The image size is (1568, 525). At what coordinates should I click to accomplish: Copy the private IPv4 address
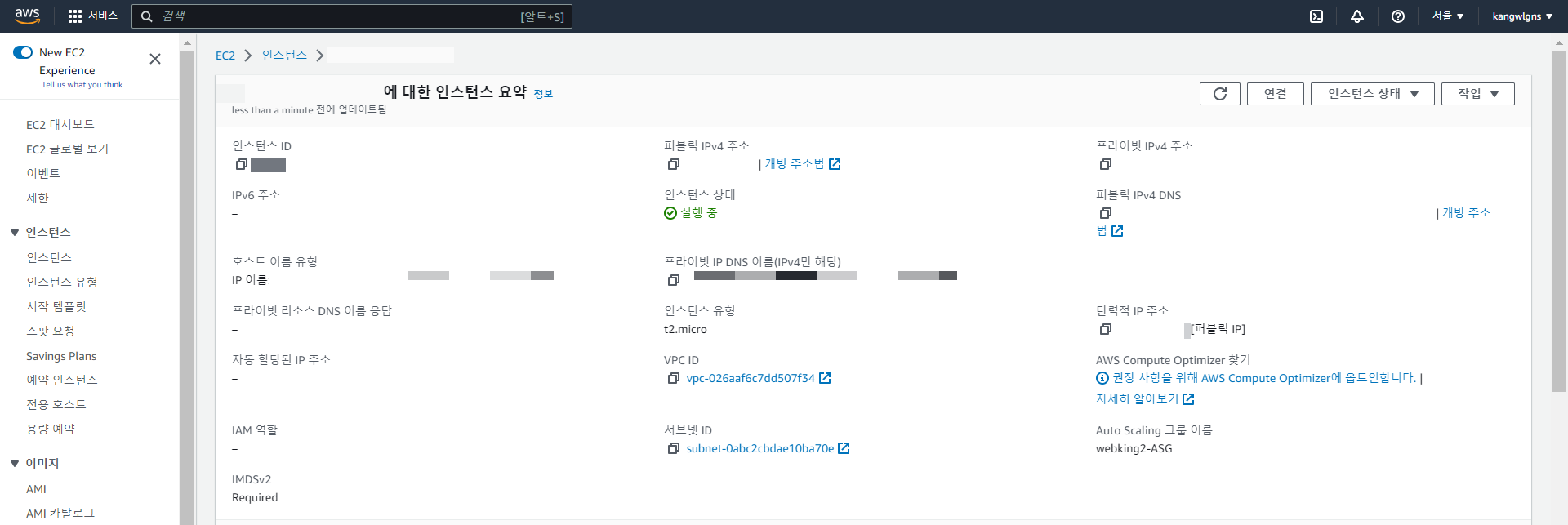pos(1106,164)
